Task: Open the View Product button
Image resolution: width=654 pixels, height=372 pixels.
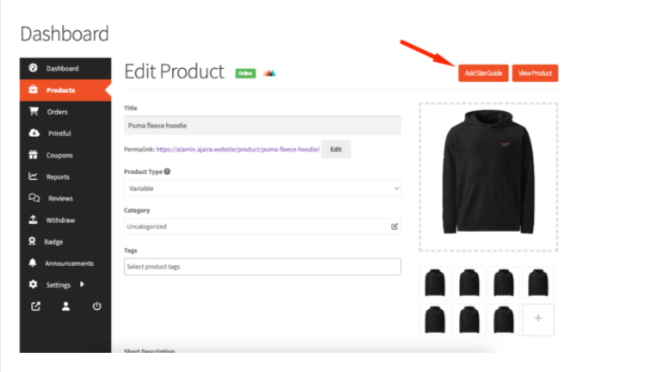Action: pyautogui.click(x=535, y=73)
